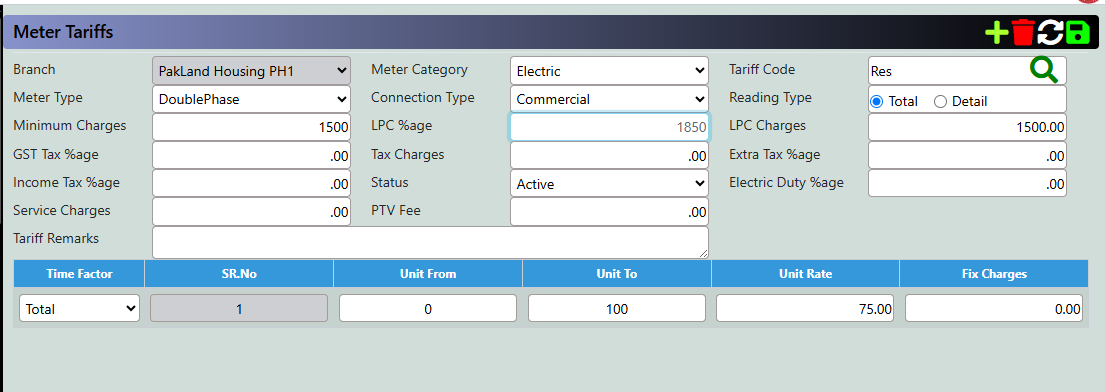The image size is (1105, 392).
Task: Click the Unit To column header
Action: (x=617, y=274)
